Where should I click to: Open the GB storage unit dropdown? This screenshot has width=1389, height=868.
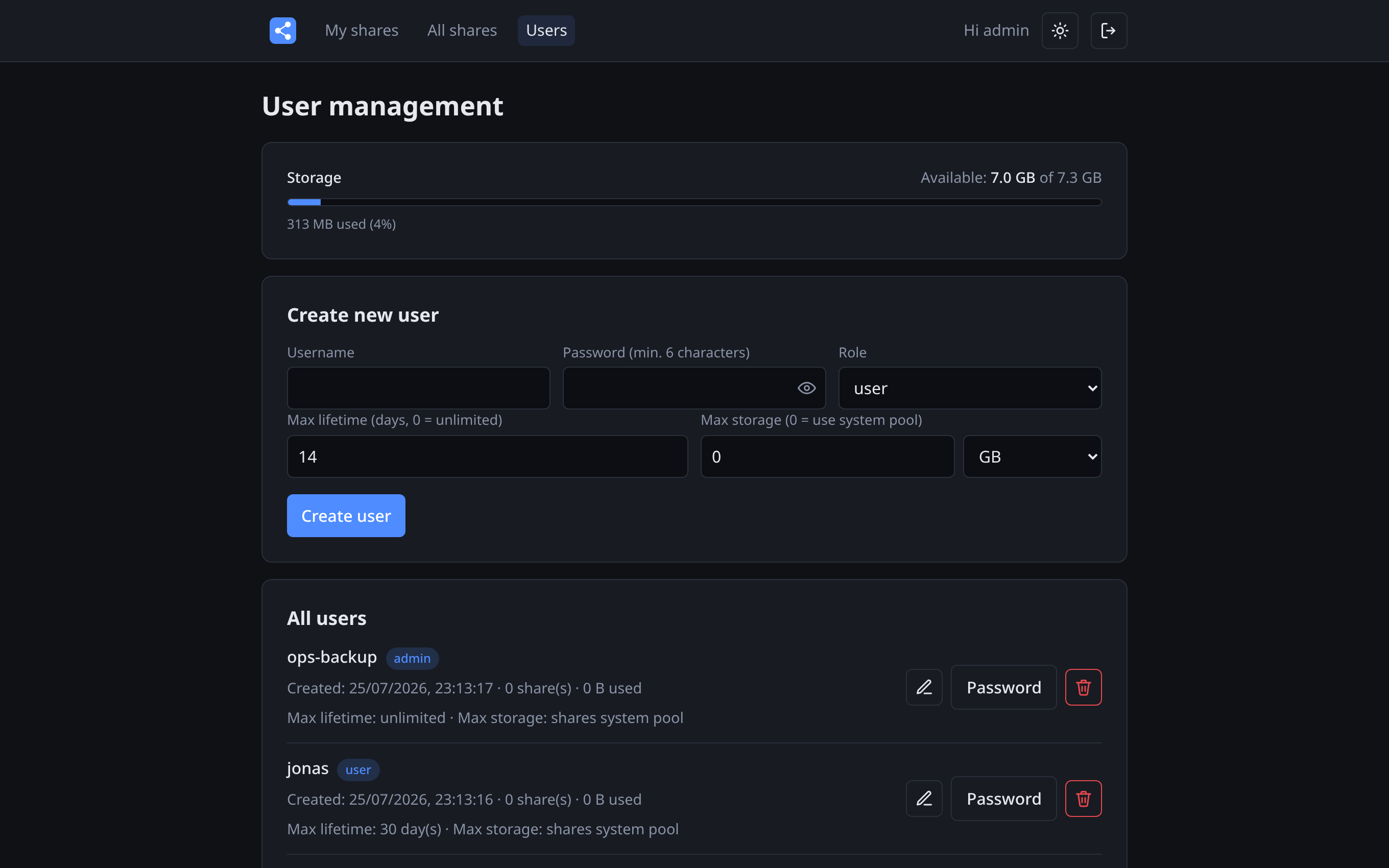pos(1032,456)
